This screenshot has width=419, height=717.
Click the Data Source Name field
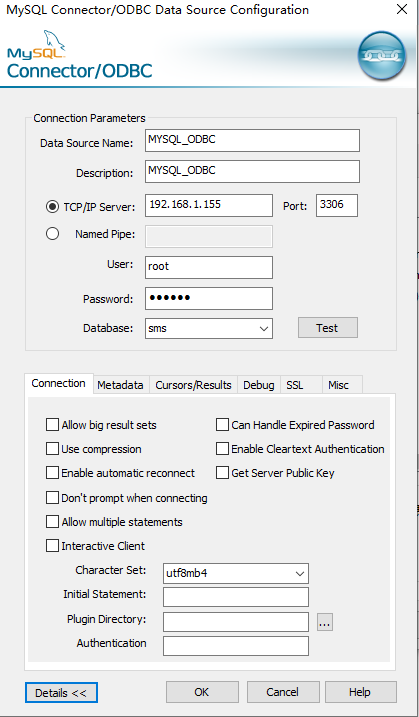(252, 140)
